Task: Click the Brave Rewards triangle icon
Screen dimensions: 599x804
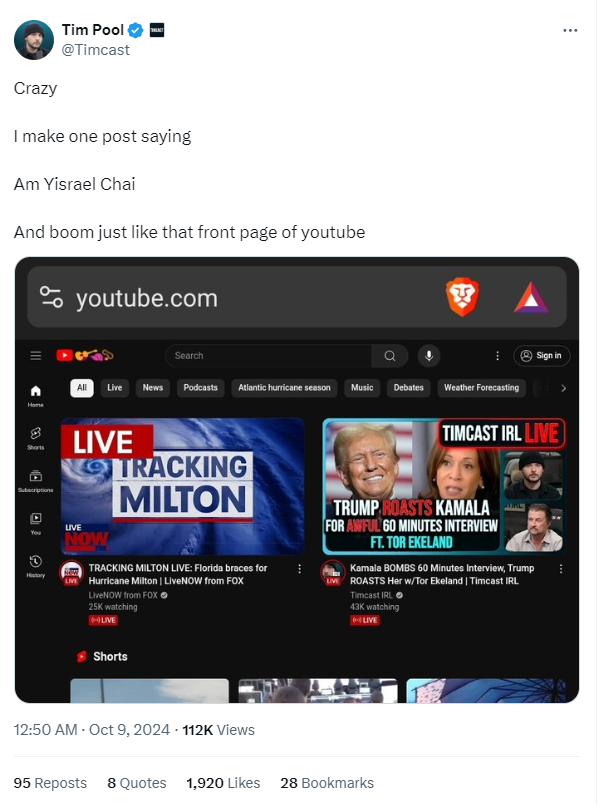Action: 531,297
